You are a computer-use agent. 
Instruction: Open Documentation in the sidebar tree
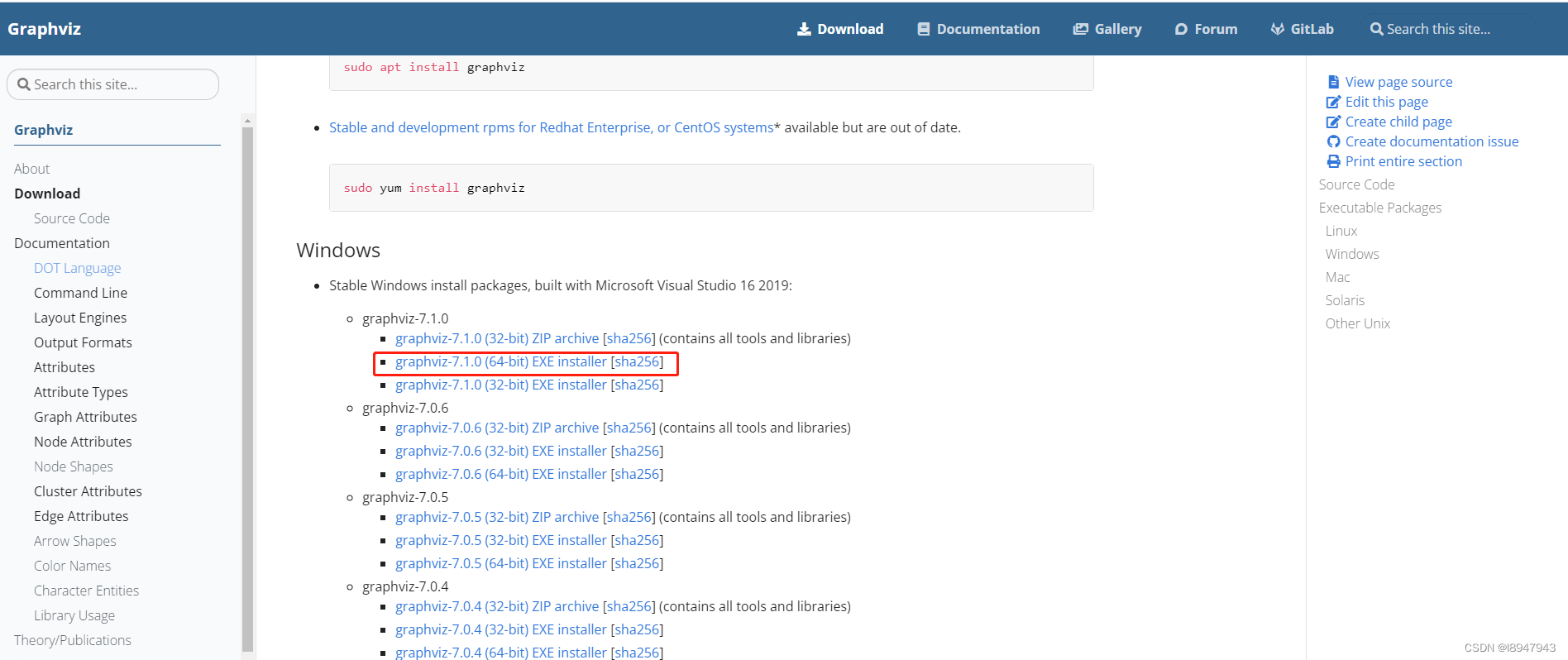[62, 243]
